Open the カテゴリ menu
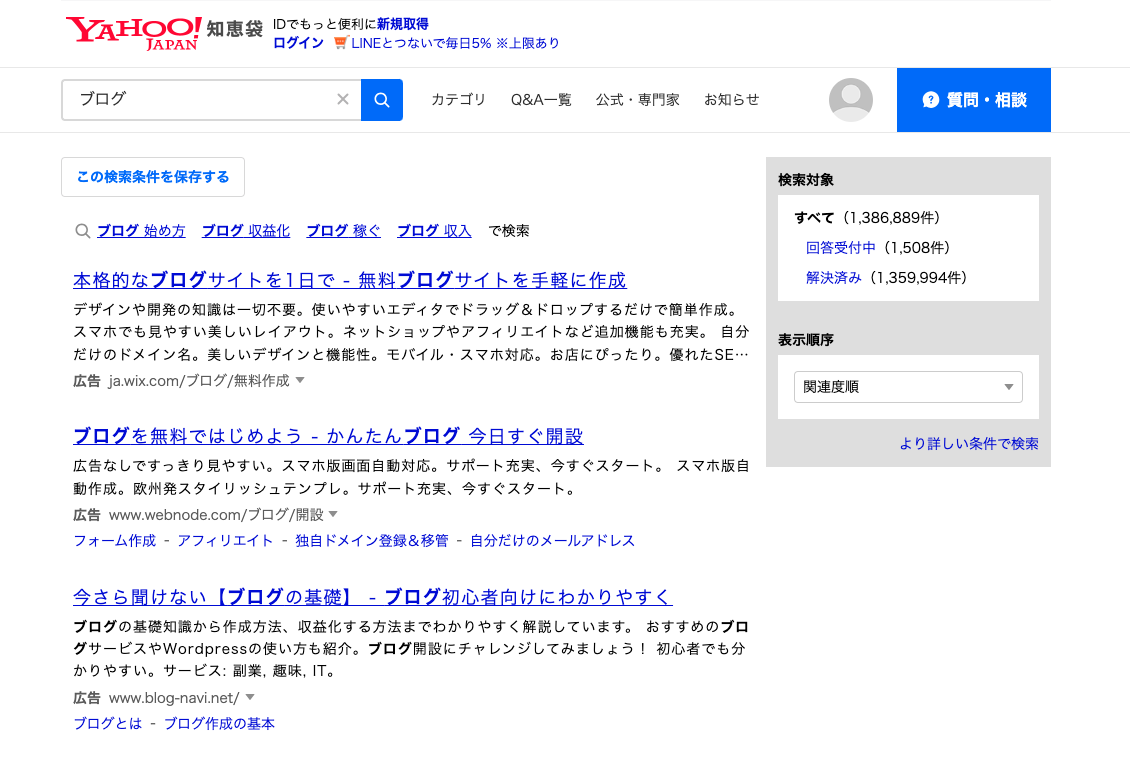The height and width of the screenshot is (758, 1130). coord(458,100)
